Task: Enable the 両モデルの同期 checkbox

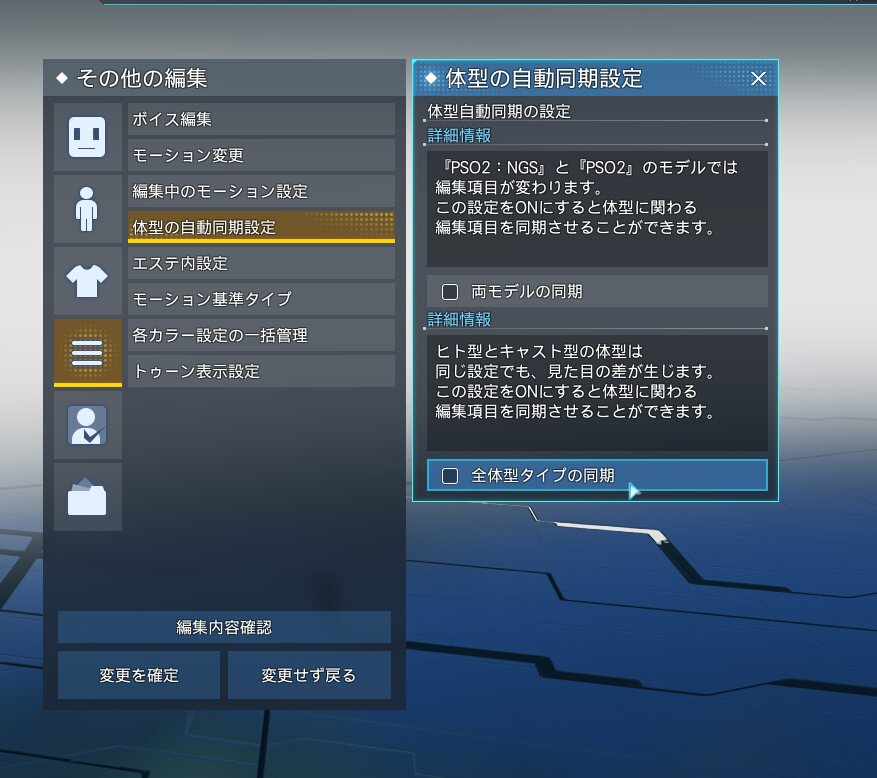Action: pyautogui.click(x=450, y=292)
